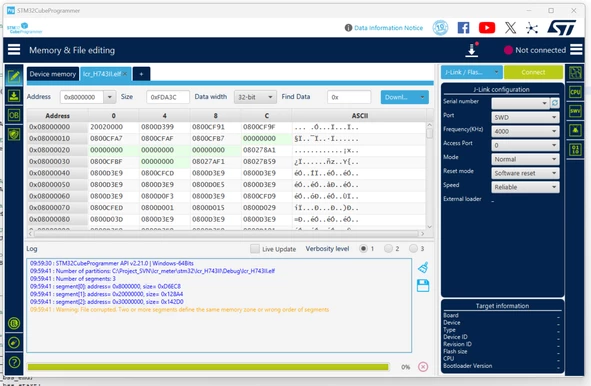Select verbosity level 2 radio button
Image resolution: width=591 pixels, height=386 pixels.
pos(388,249)
